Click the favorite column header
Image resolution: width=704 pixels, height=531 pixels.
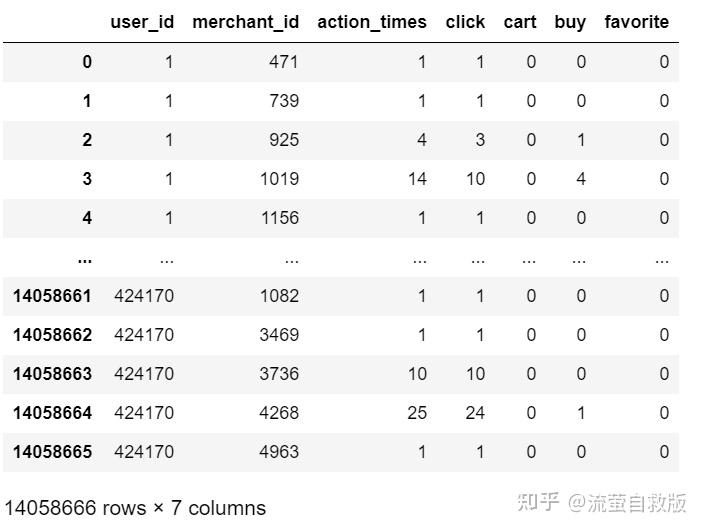click(636, 22)
